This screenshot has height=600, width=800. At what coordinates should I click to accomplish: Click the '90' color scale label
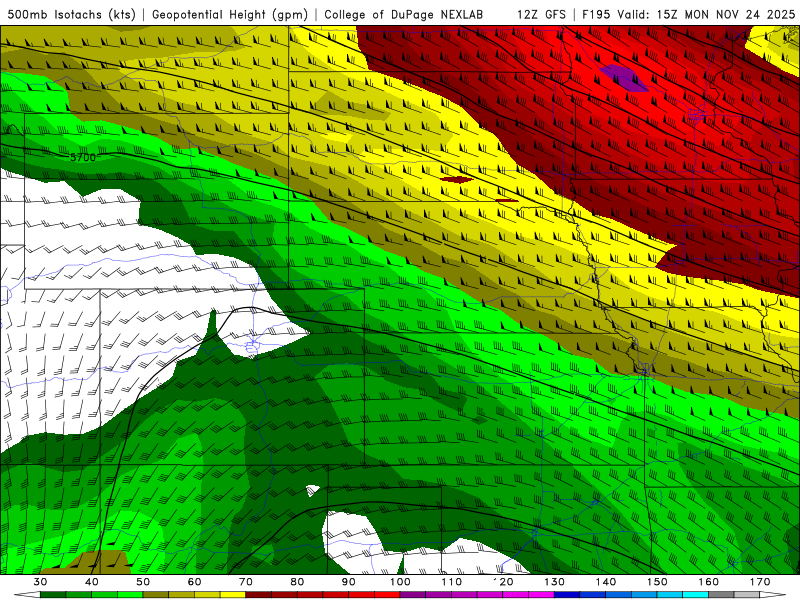point(348,582)
